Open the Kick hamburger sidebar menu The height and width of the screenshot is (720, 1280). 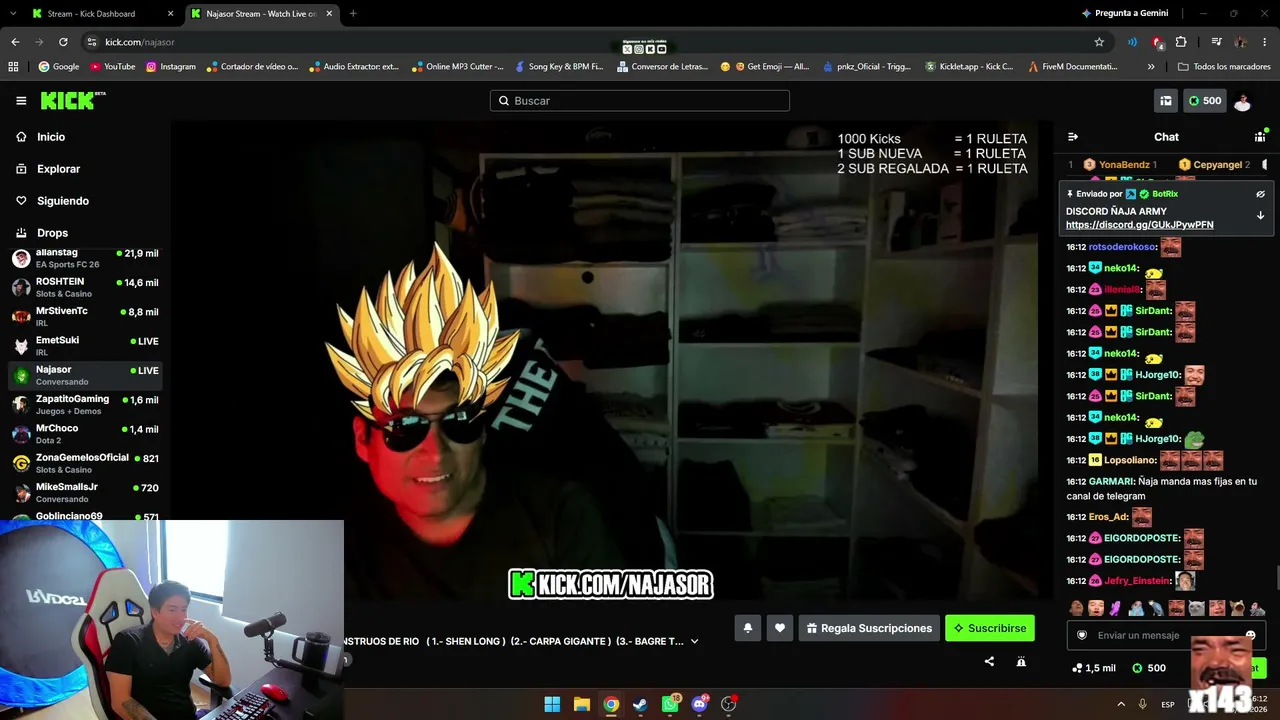(x=21, y=101)
